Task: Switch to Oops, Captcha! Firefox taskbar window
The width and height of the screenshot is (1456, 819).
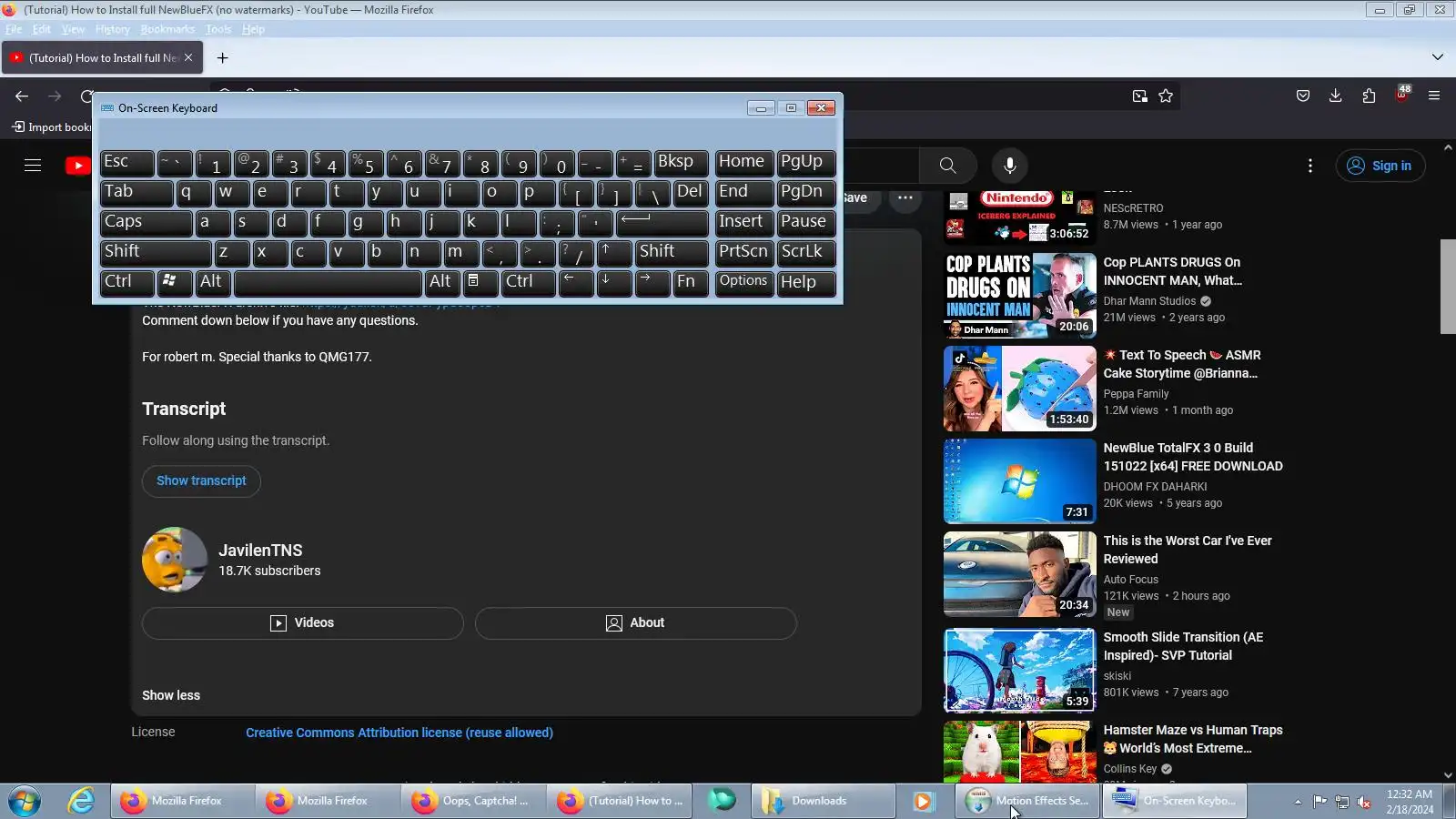Action: [473, 801]
